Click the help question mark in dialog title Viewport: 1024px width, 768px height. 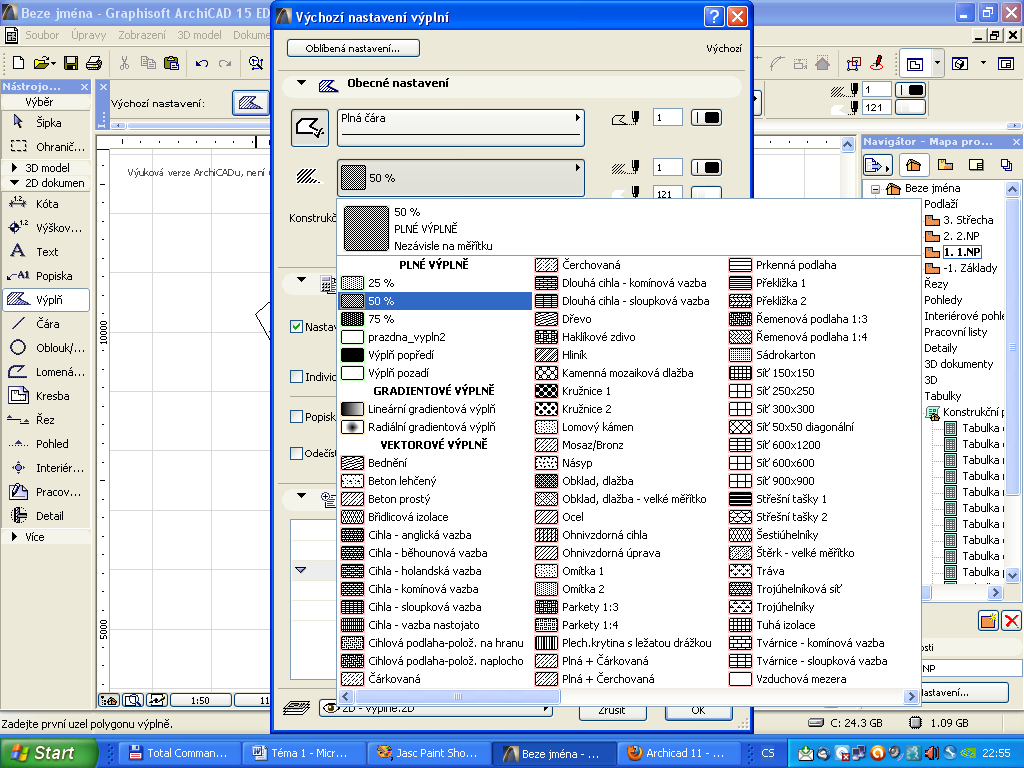[x=714, y=16]
